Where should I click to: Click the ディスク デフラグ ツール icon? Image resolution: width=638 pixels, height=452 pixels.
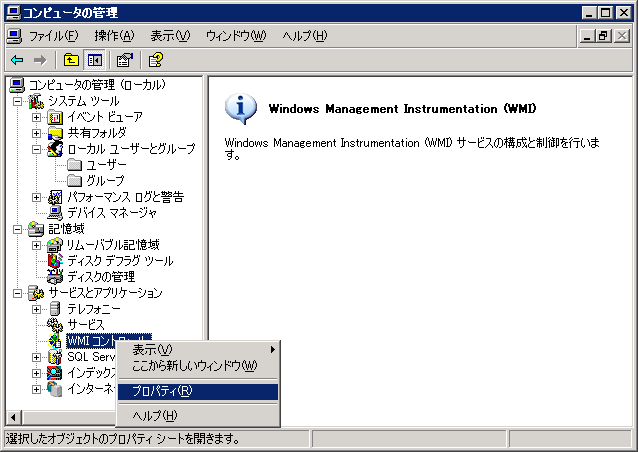pyautogui.click(x=55, y=261)
